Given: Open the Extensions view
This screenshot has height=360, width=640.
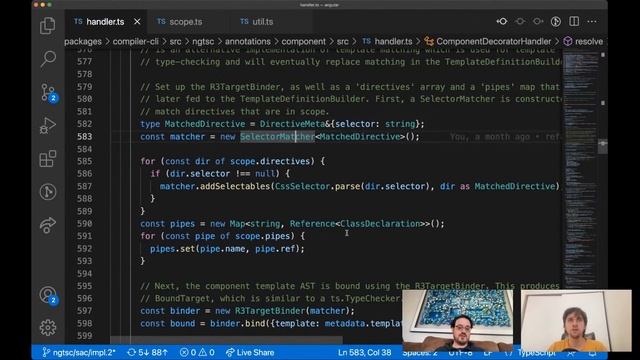Looking at the screenshot, I should [x=48, y=158].
